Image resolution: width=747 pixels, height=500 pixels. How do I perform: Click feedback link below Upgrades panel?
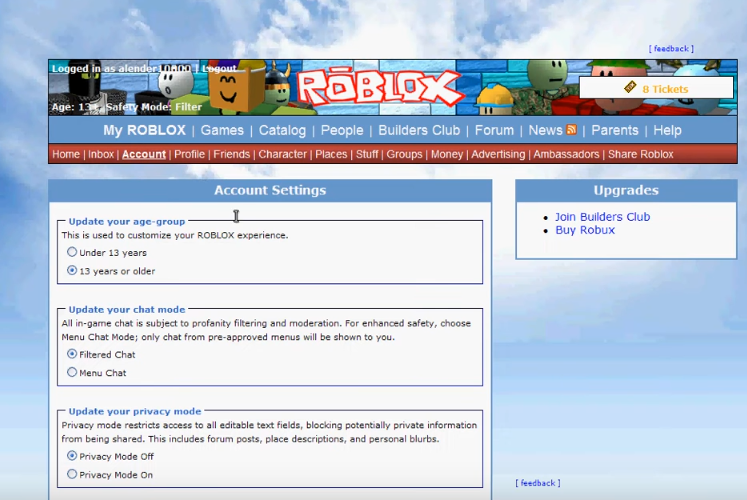click(x=537, y=483)
